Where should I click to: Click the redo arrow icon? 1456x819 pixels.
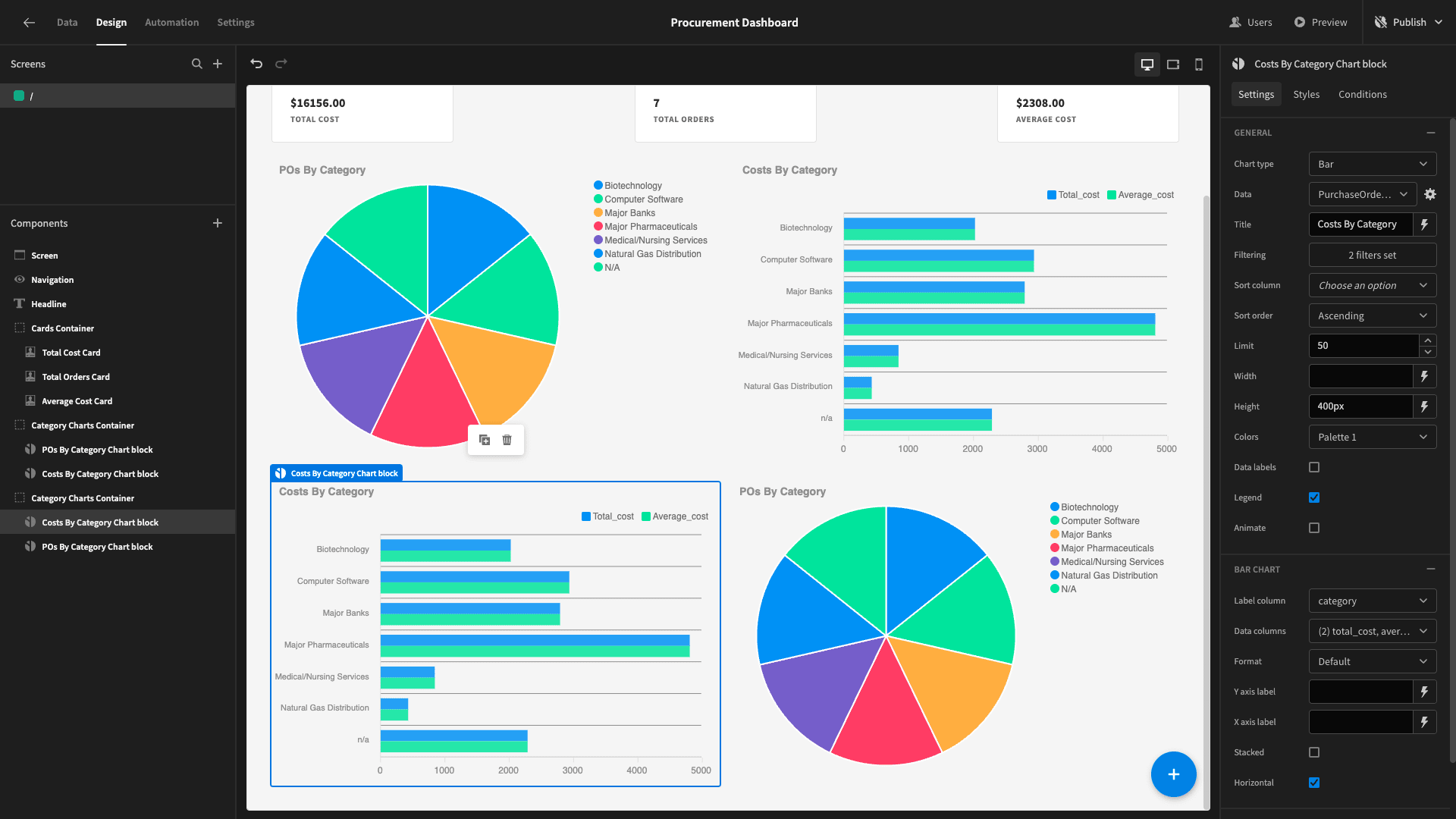[x=281, y=64]
